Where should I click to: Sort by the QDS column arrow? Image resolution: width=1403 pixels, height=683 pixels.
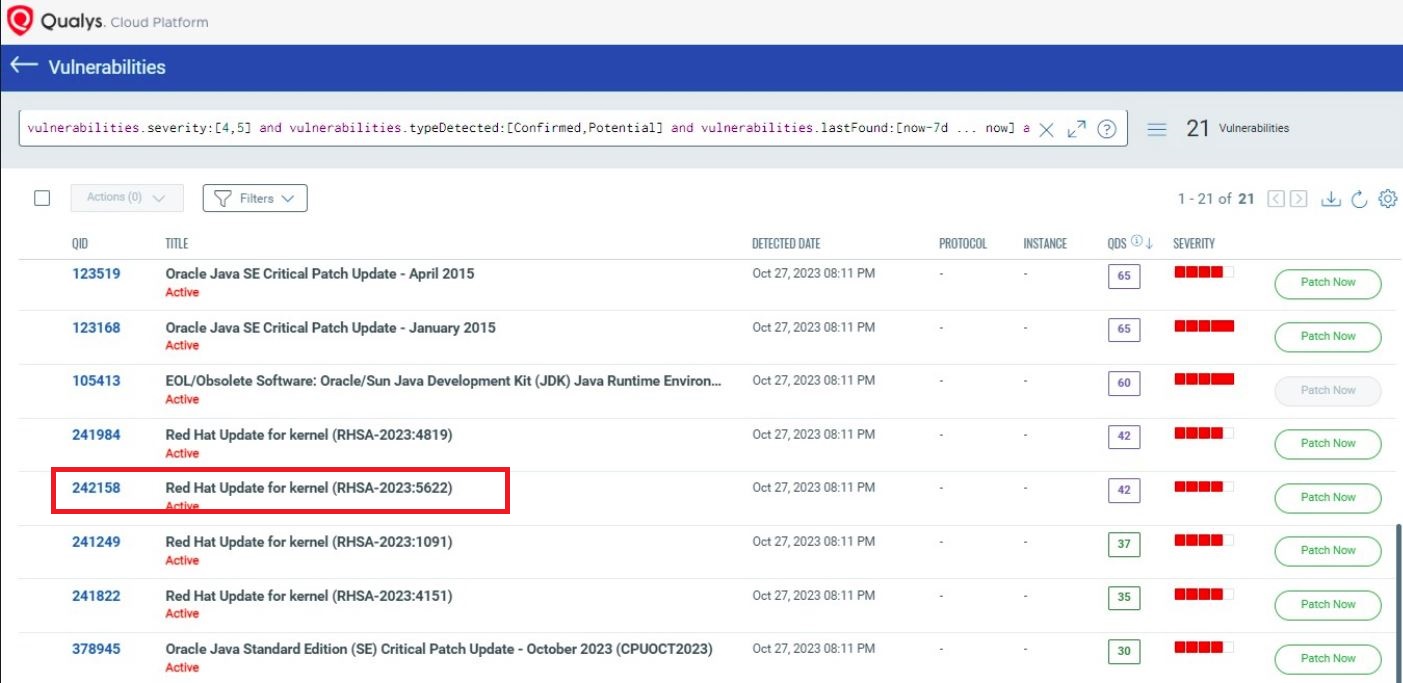(x=1149, y=244)
